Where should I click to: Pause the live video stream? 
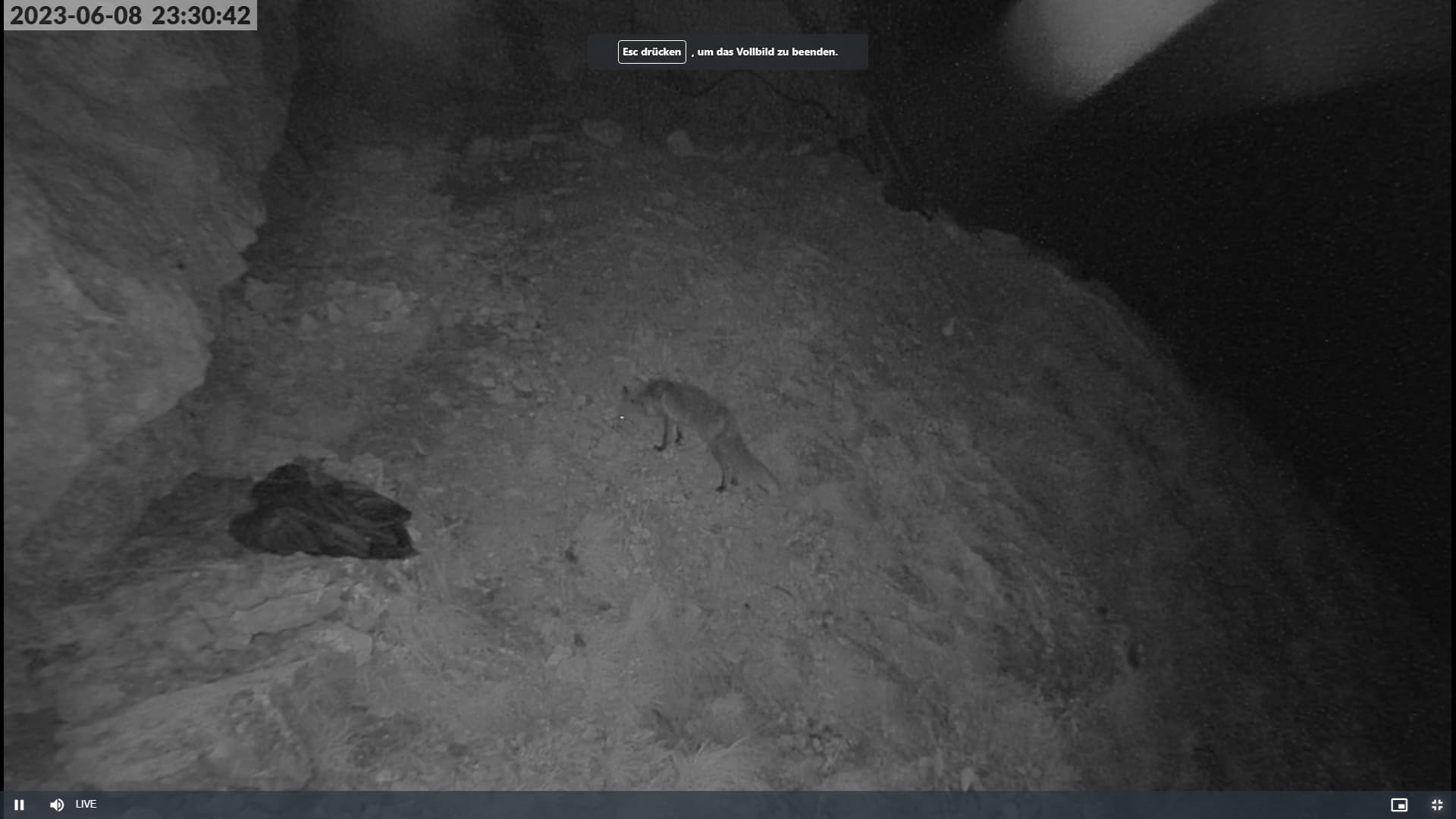[19, 805]
